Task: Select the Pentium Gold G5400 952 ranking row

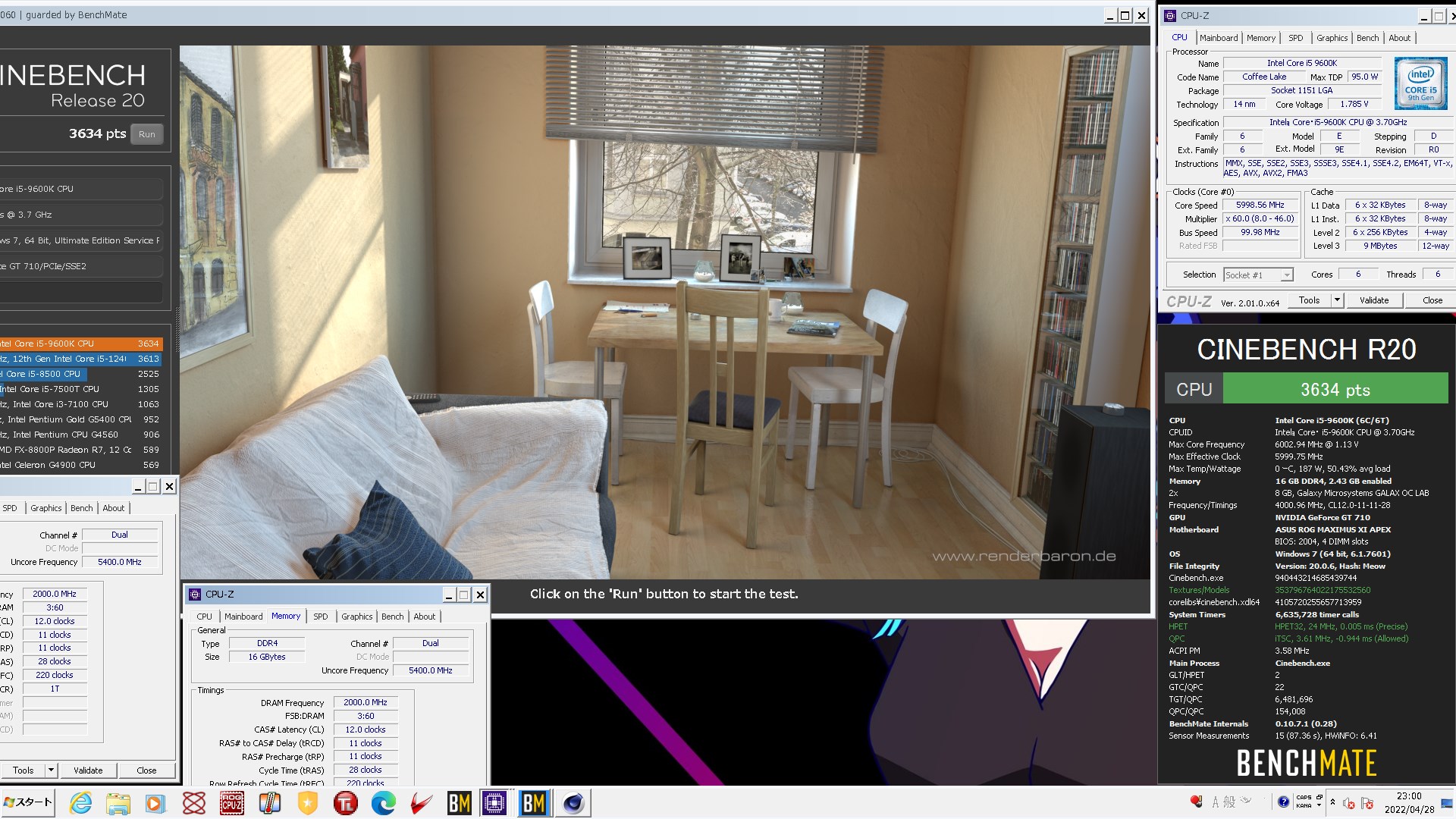Action: pos(80,419)
